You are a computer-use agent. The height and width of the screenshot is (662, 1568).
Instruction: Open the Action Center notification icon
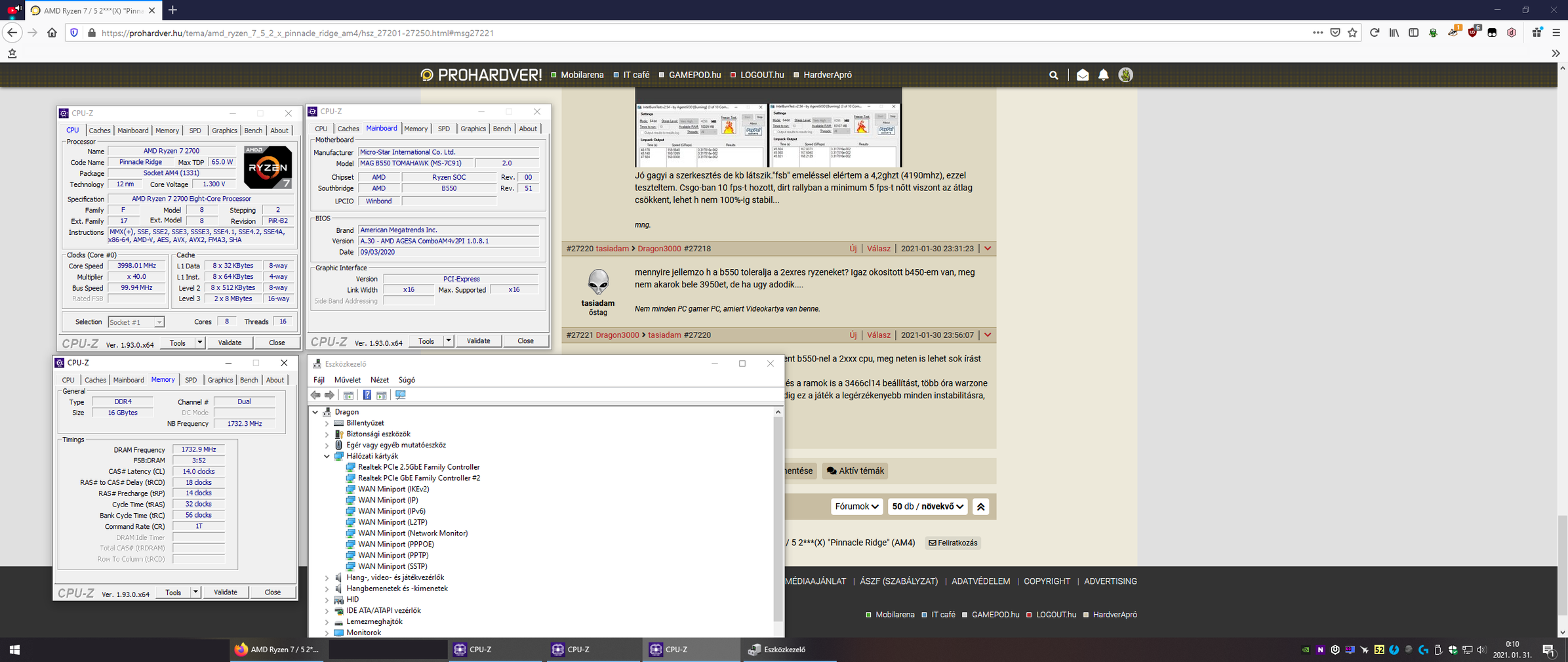tap(1549, 650)
